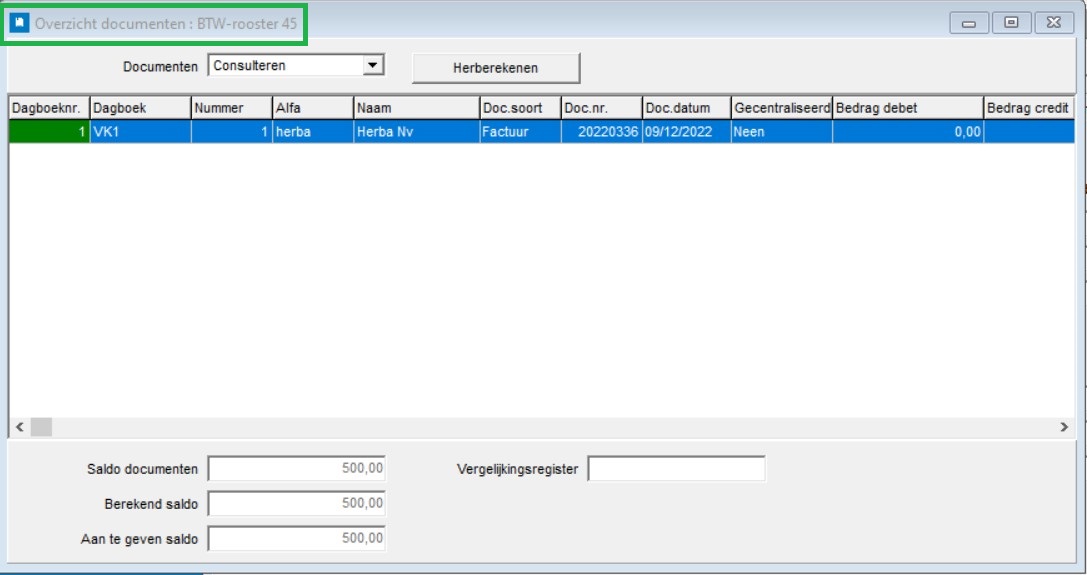The image size is (1087, 575).
Task: Minimize the Overzicht documenten window
Action: point(969,23)
